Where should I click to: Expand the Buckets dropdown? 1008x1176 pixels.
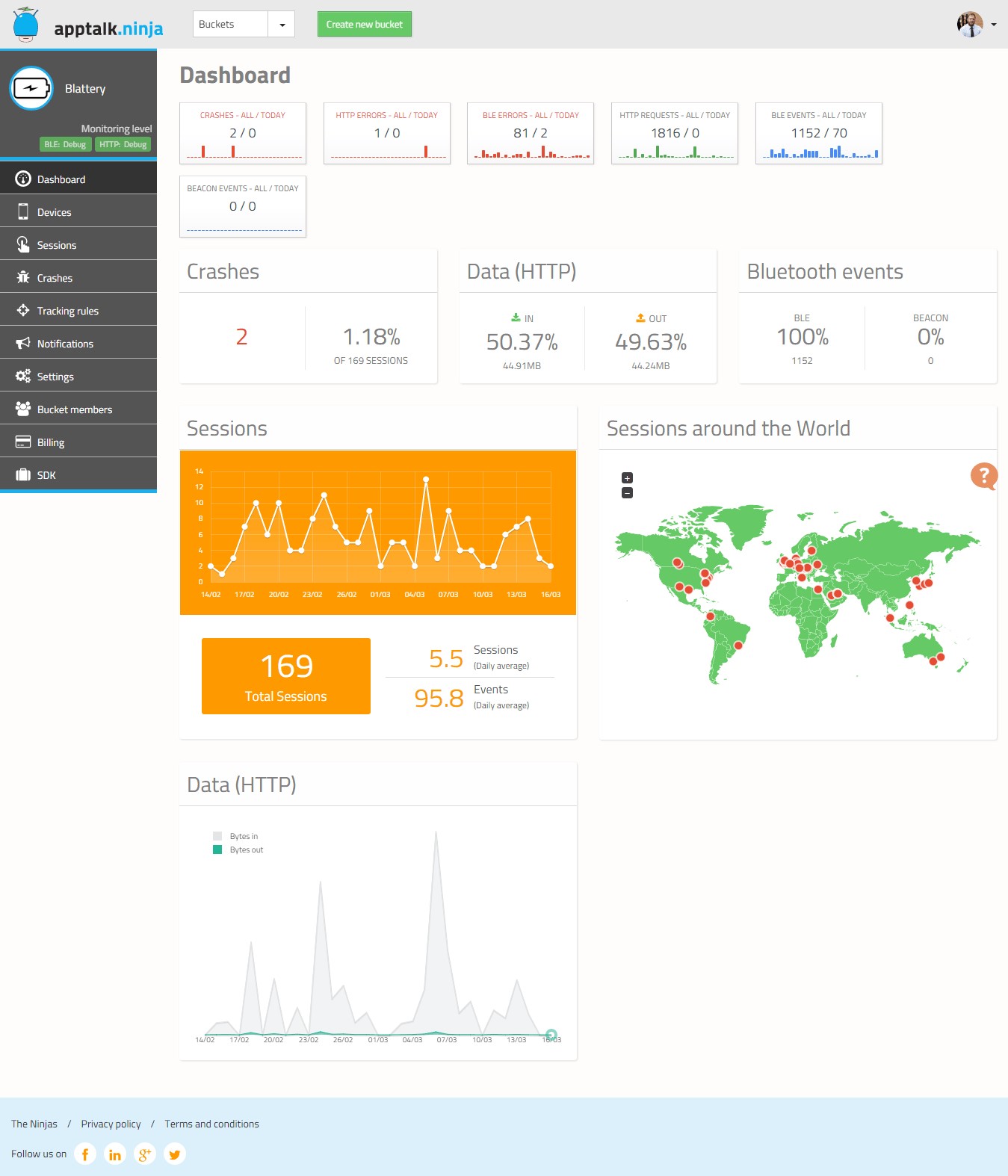(282, 25)
